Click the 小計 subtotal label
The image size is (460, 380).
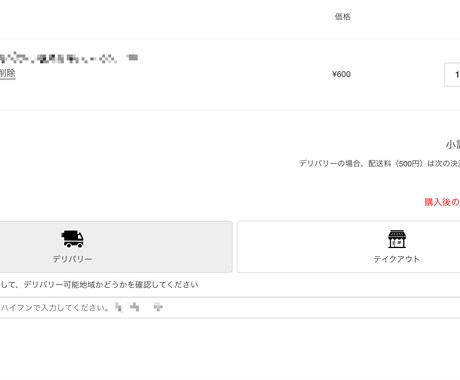pos(453,145)
